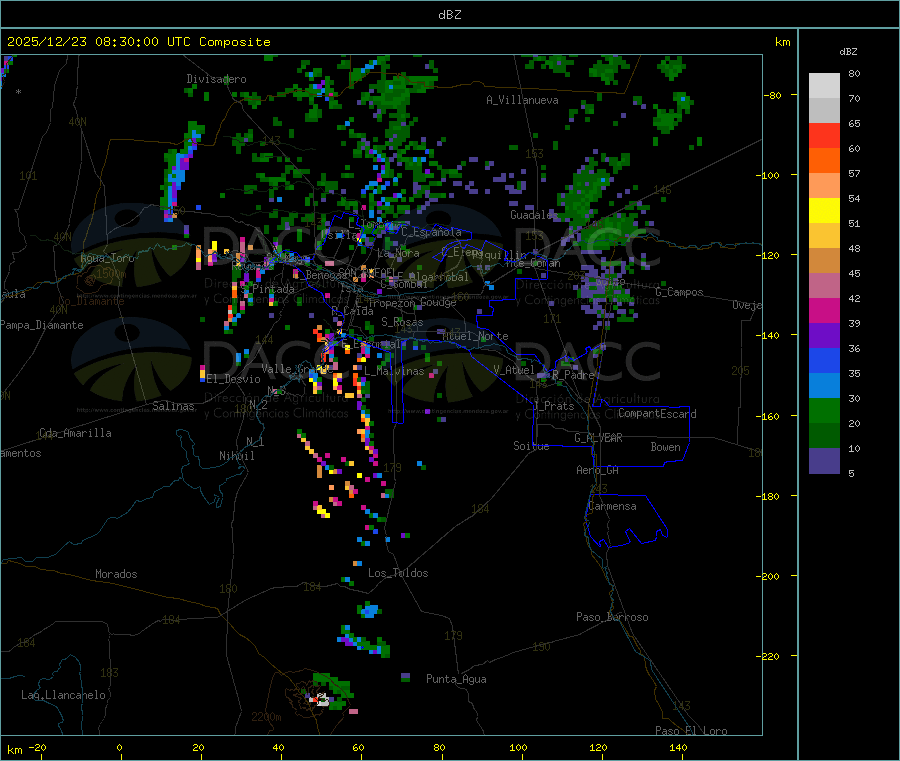Select the 'Bowen' place label

point(666,447)
